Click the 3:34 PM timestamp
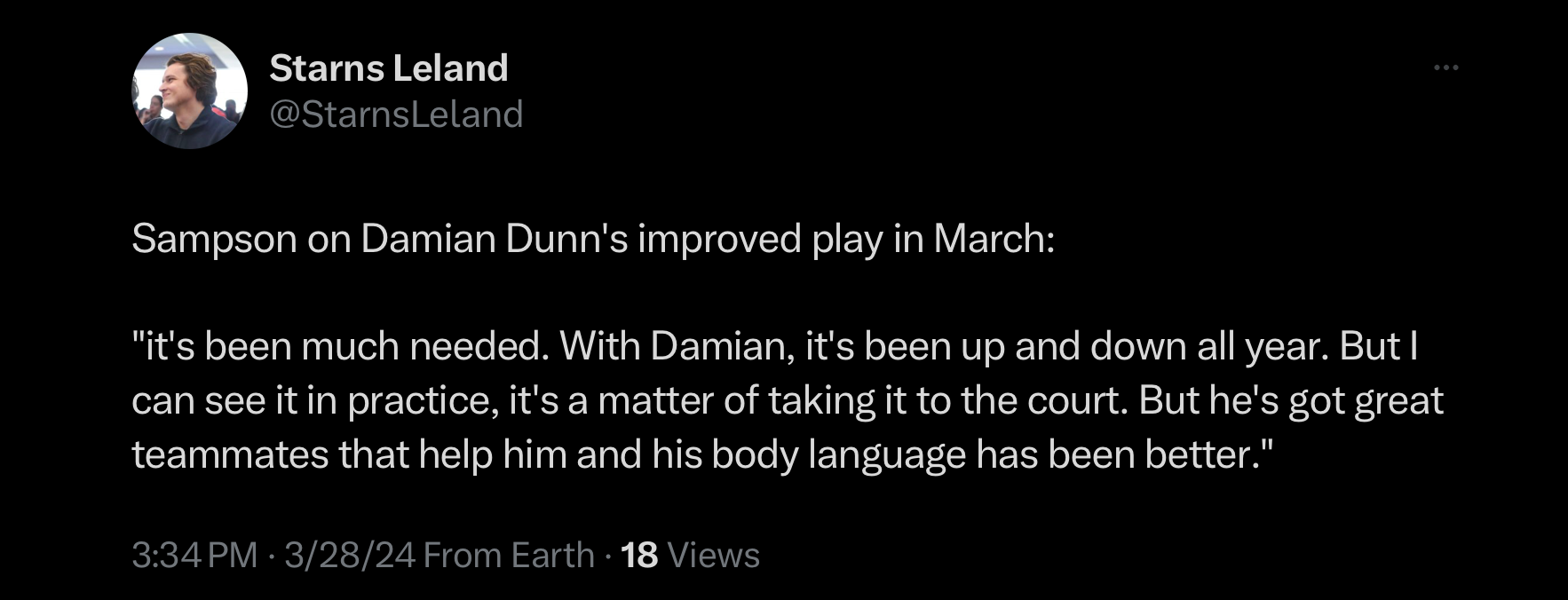 pos(194,556)
